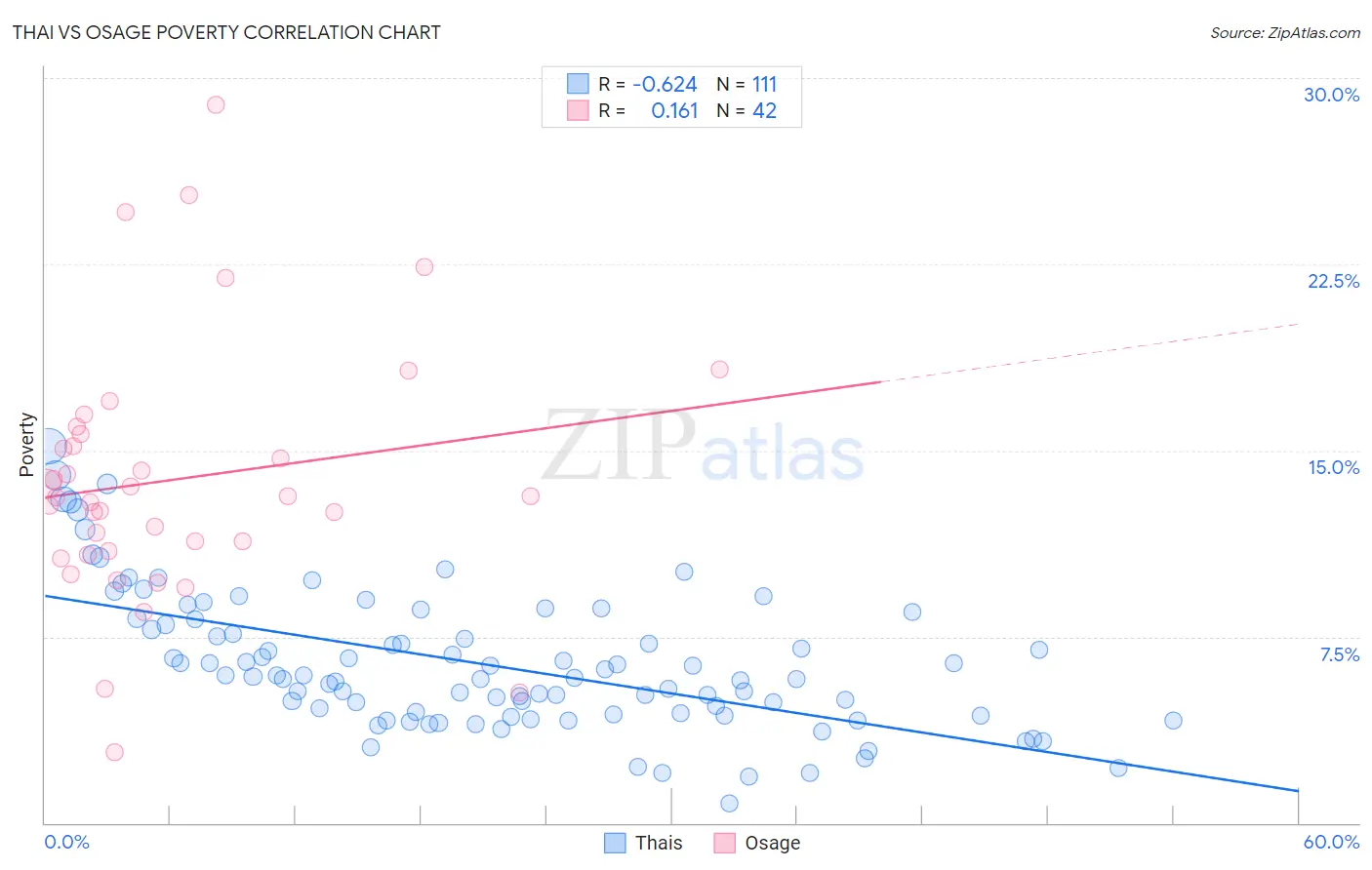This screenshot has width=1372, height=870.
Task: Click the chart title Thai vs Osage Poverty
Action: [226, 32]
